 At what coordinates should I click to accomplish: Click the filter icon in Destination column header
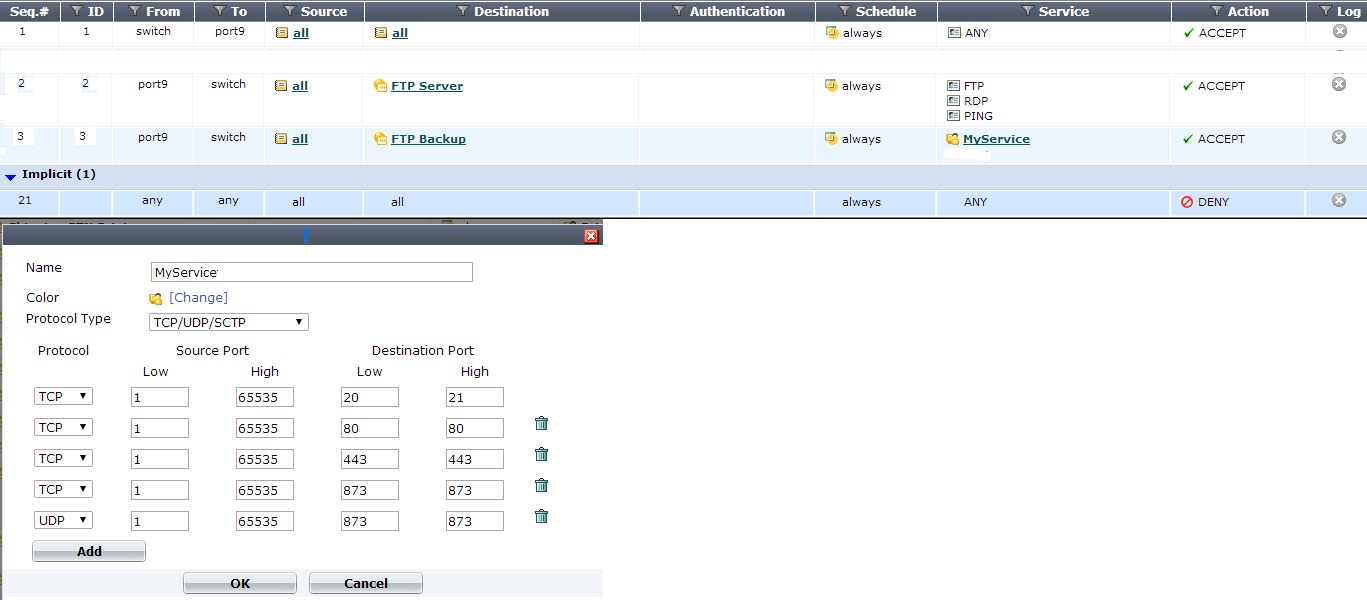pos(462,11)
